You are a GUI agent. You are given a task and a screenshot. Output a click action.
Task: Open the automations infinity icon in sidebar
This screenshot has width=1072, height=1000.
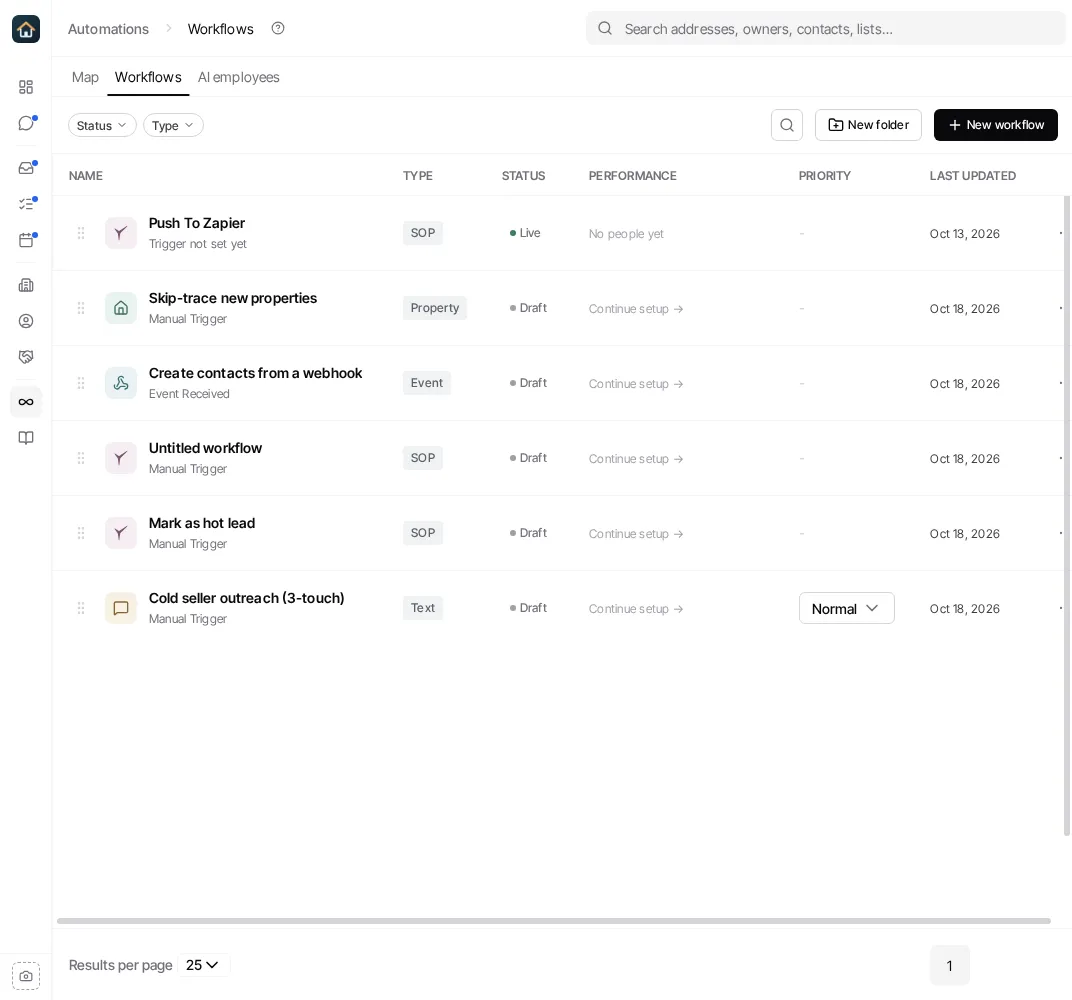click(x=26, y=402)
